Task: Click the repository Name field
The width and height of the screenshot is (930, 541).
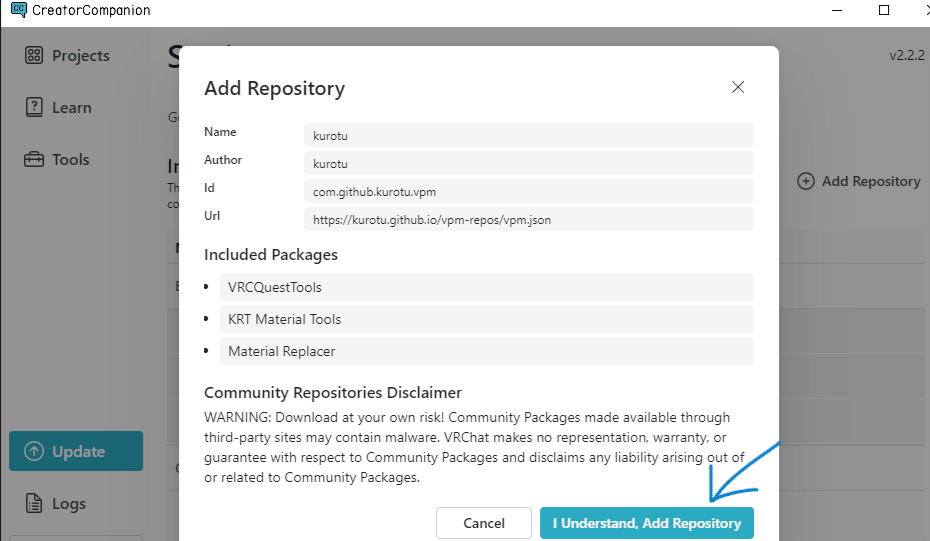Action: tap(528, 135)
